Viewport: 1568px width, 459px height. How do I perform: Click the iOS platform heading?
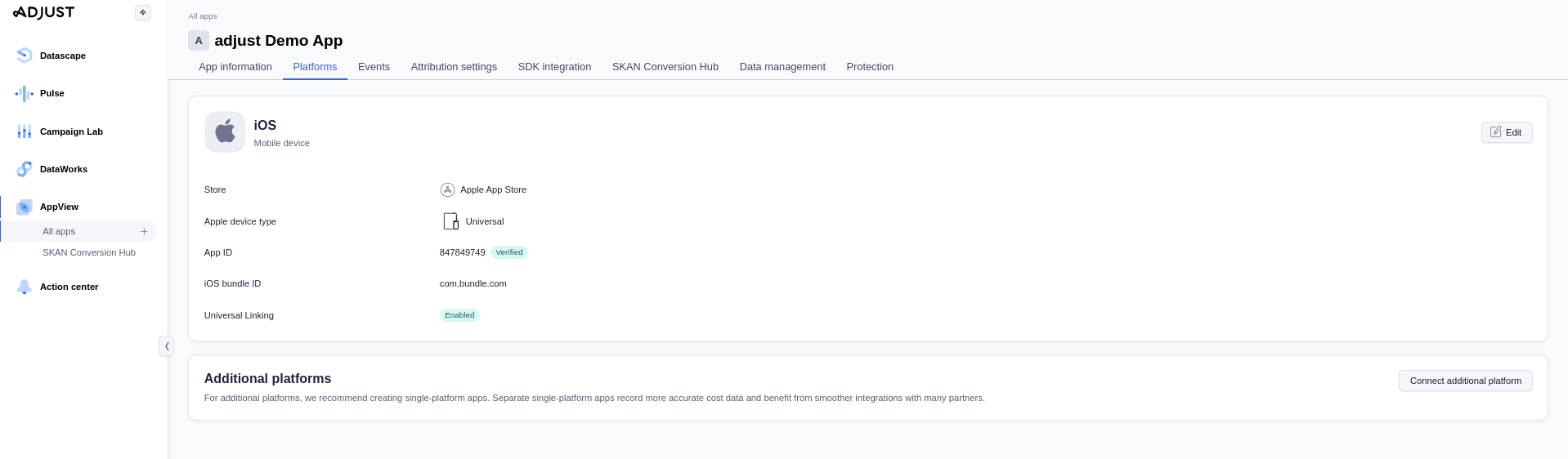pos(265,125)
